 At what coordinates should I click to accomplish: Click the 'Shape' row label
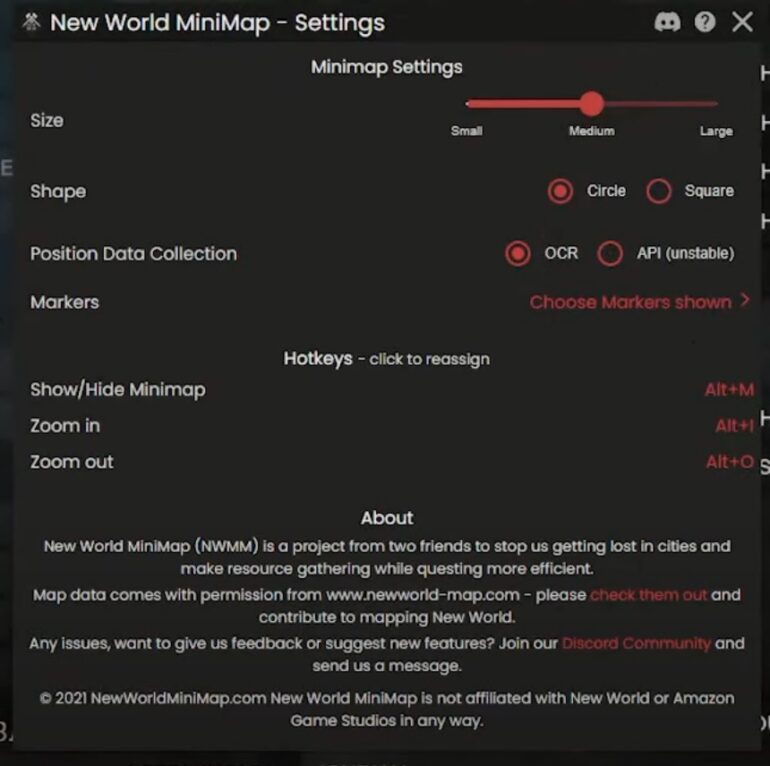click(x=58, y=192)
